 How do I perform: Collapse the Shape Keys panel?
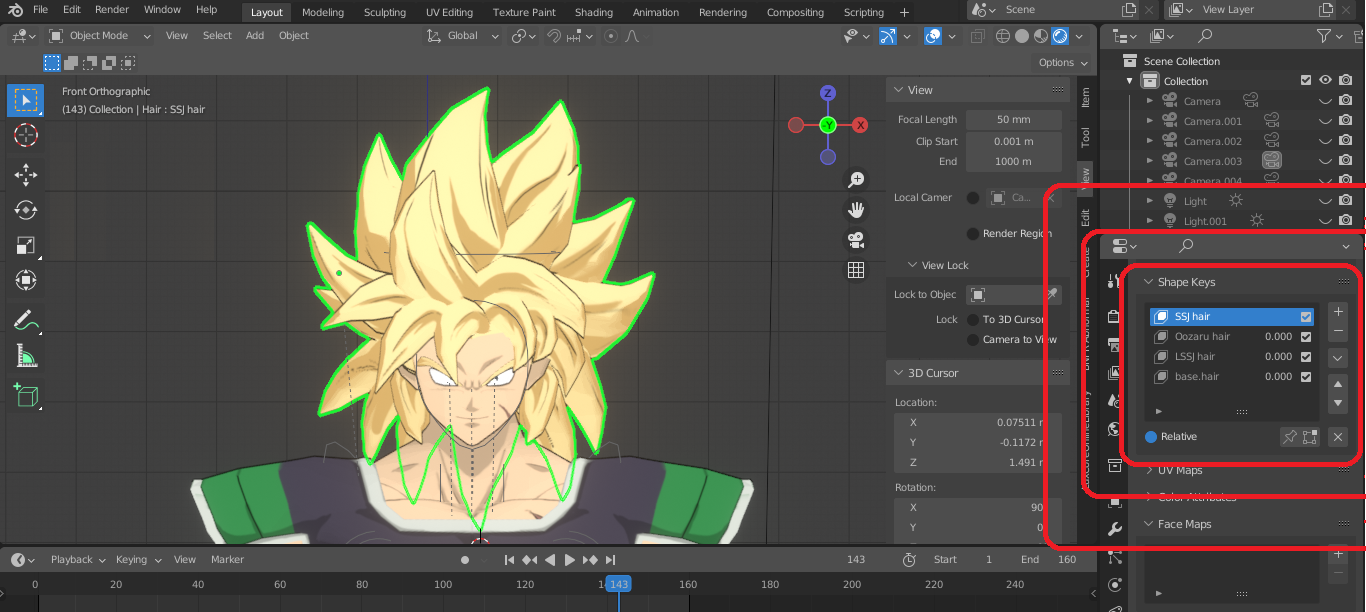point(1150,282)
